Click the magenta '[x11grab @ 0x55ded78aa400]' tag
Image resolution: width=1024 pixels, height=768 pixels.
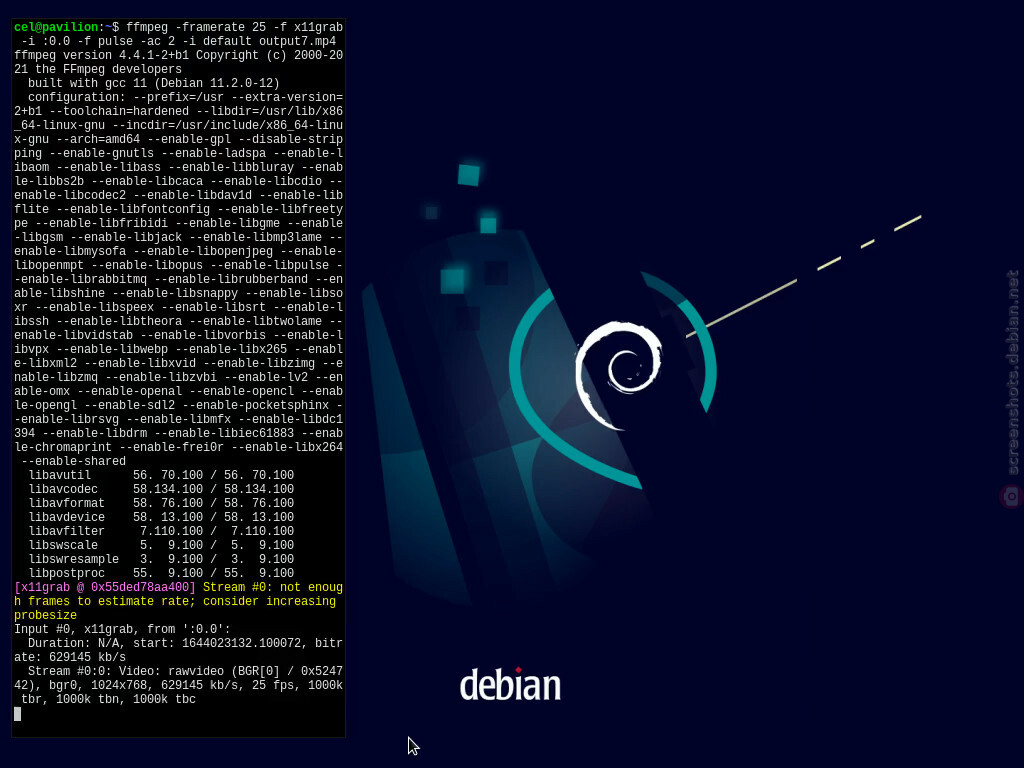pyautogui.click(x=105, y=588)
